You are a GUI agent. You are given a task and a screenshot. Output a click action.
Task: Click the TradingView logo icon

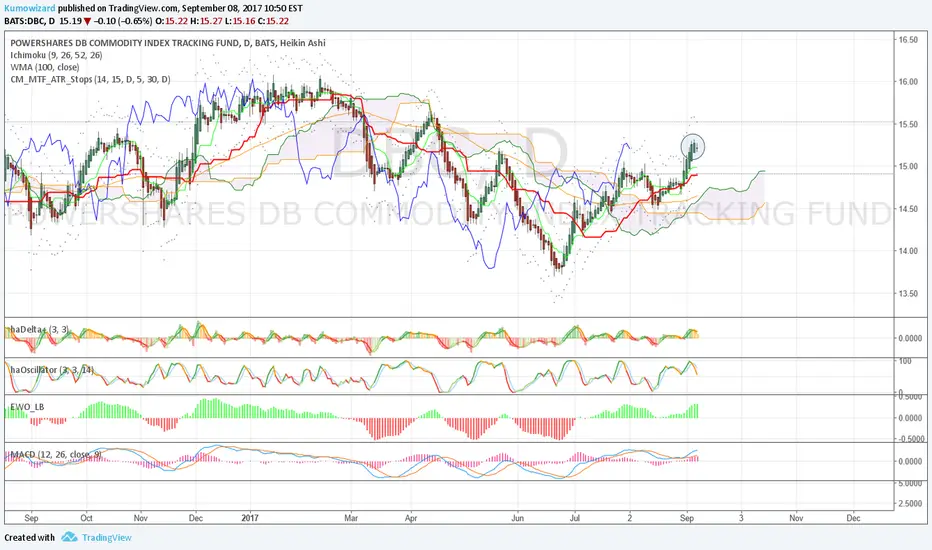click(x=69, y=537)
